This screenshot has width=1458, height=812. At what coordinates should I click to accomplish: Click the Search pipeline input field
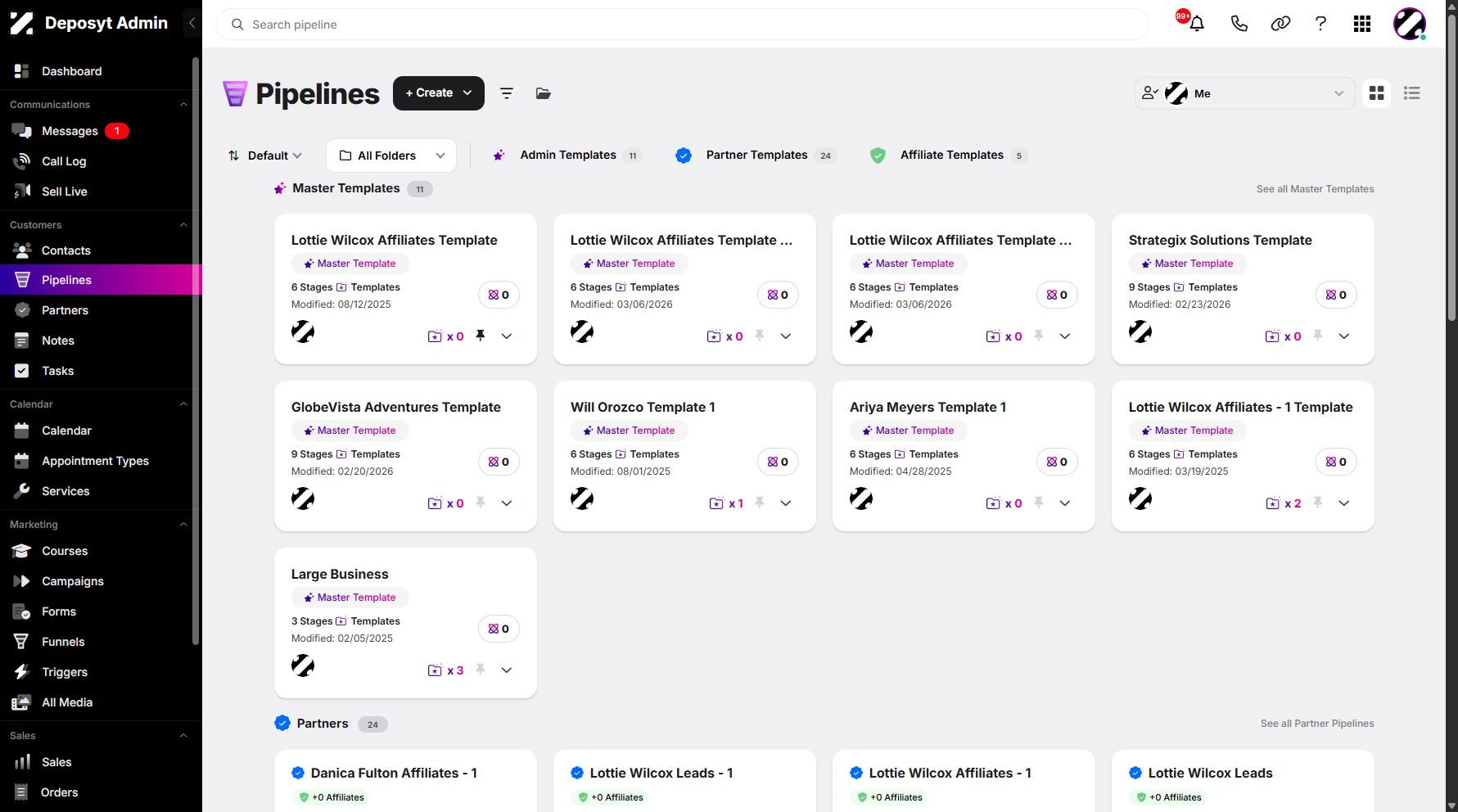coord(682,25)
